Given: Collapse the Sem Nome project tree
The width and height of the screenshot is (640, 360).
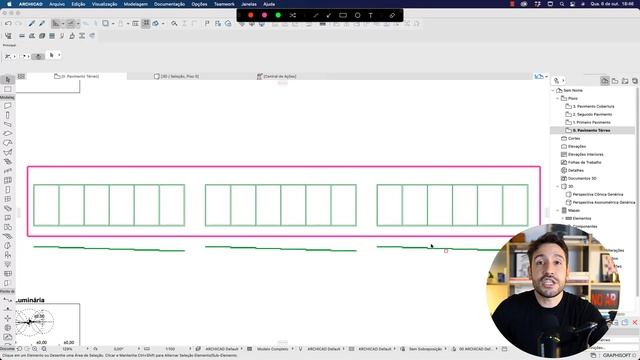Looking at the screenshot, I should tap(553, 91).
